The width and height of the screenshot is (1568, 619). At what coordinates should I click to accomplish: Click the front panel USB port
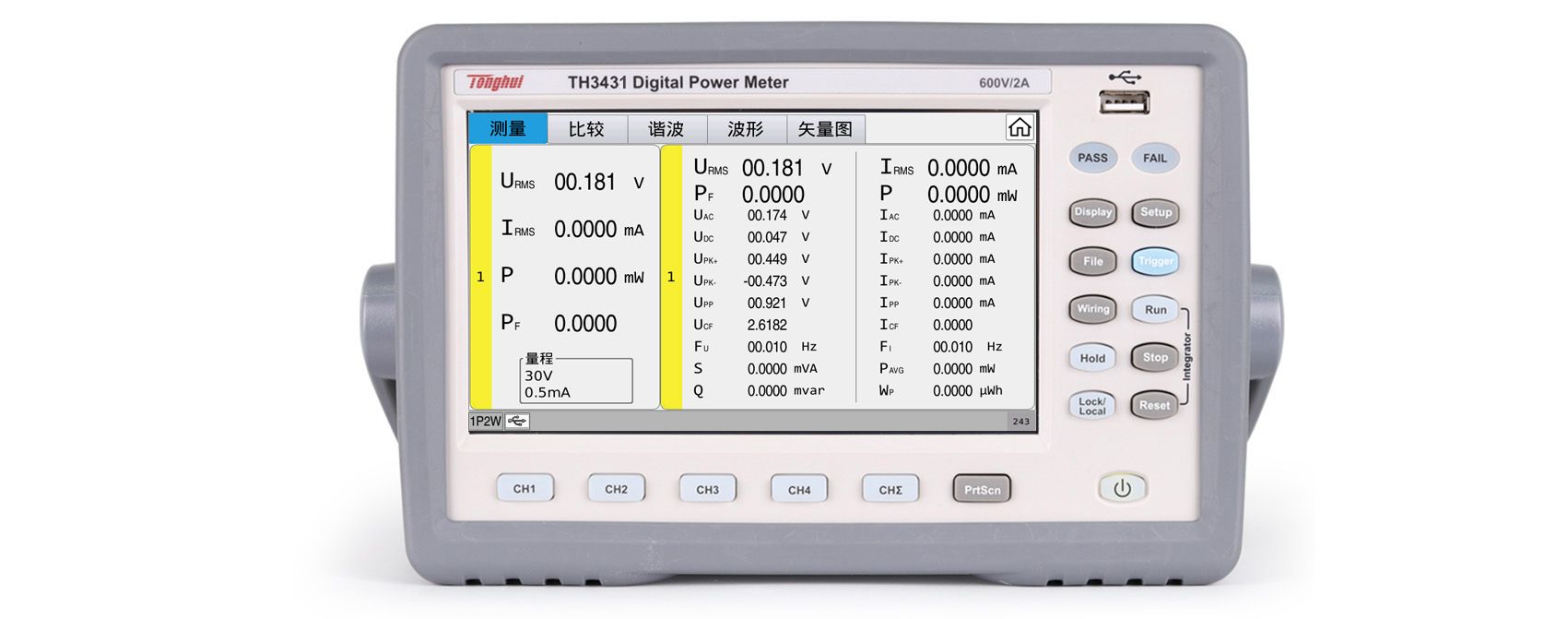[x=1125, y=101]
